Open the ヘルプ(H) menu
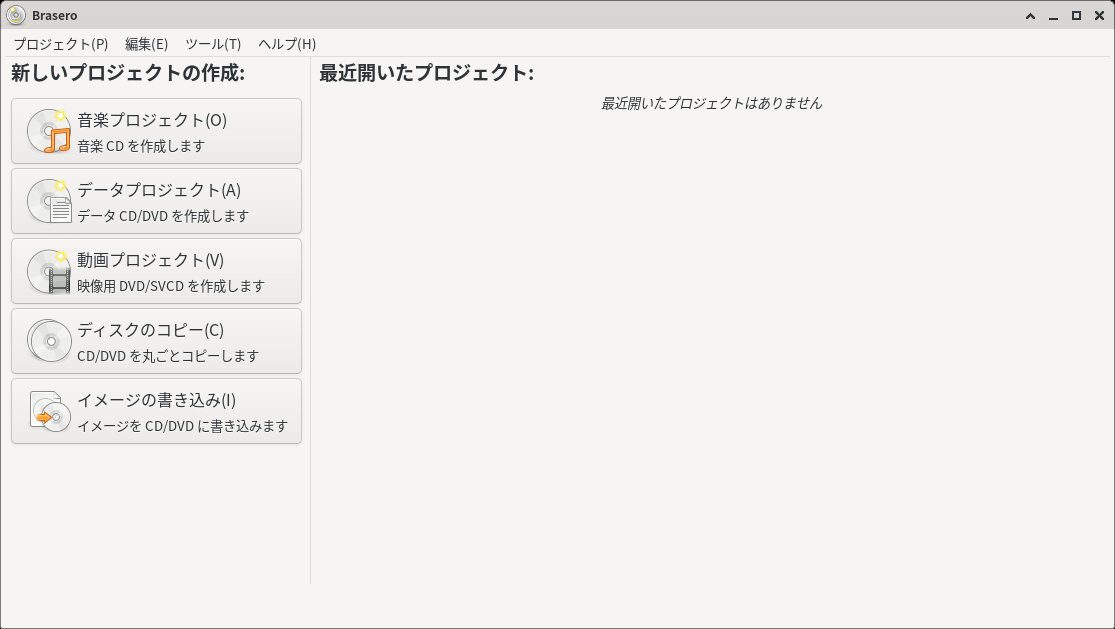This screenshot has width=1115, height=629. (287, 44)
